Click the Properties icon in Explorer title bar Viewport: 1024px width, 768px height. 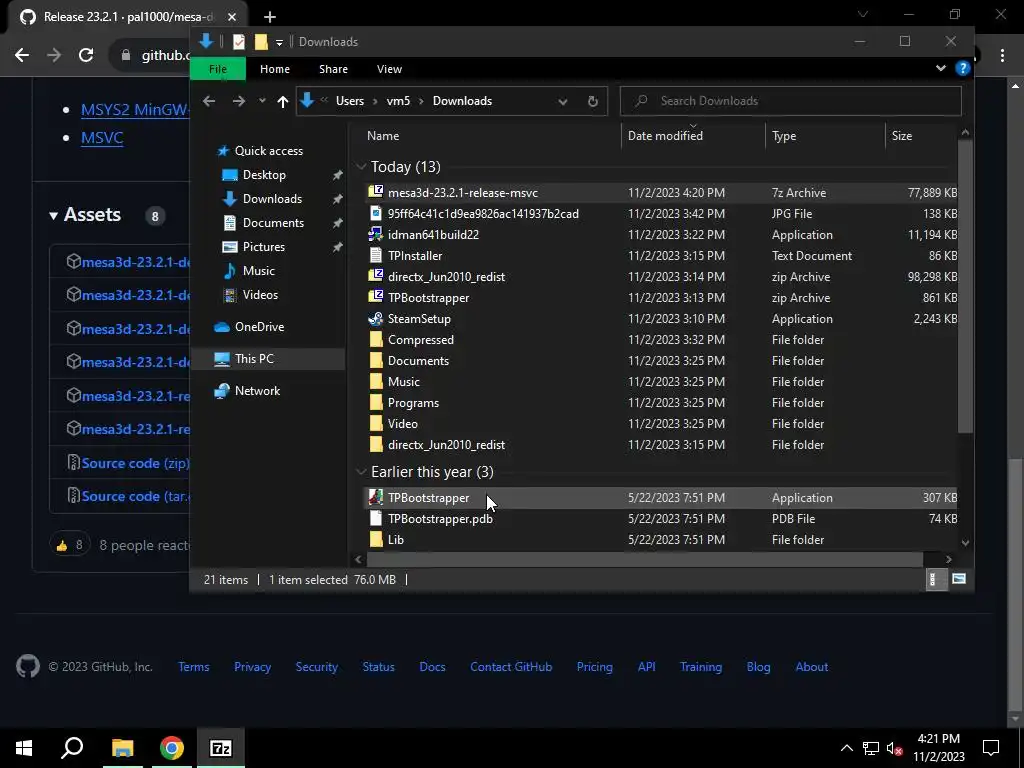239,42
